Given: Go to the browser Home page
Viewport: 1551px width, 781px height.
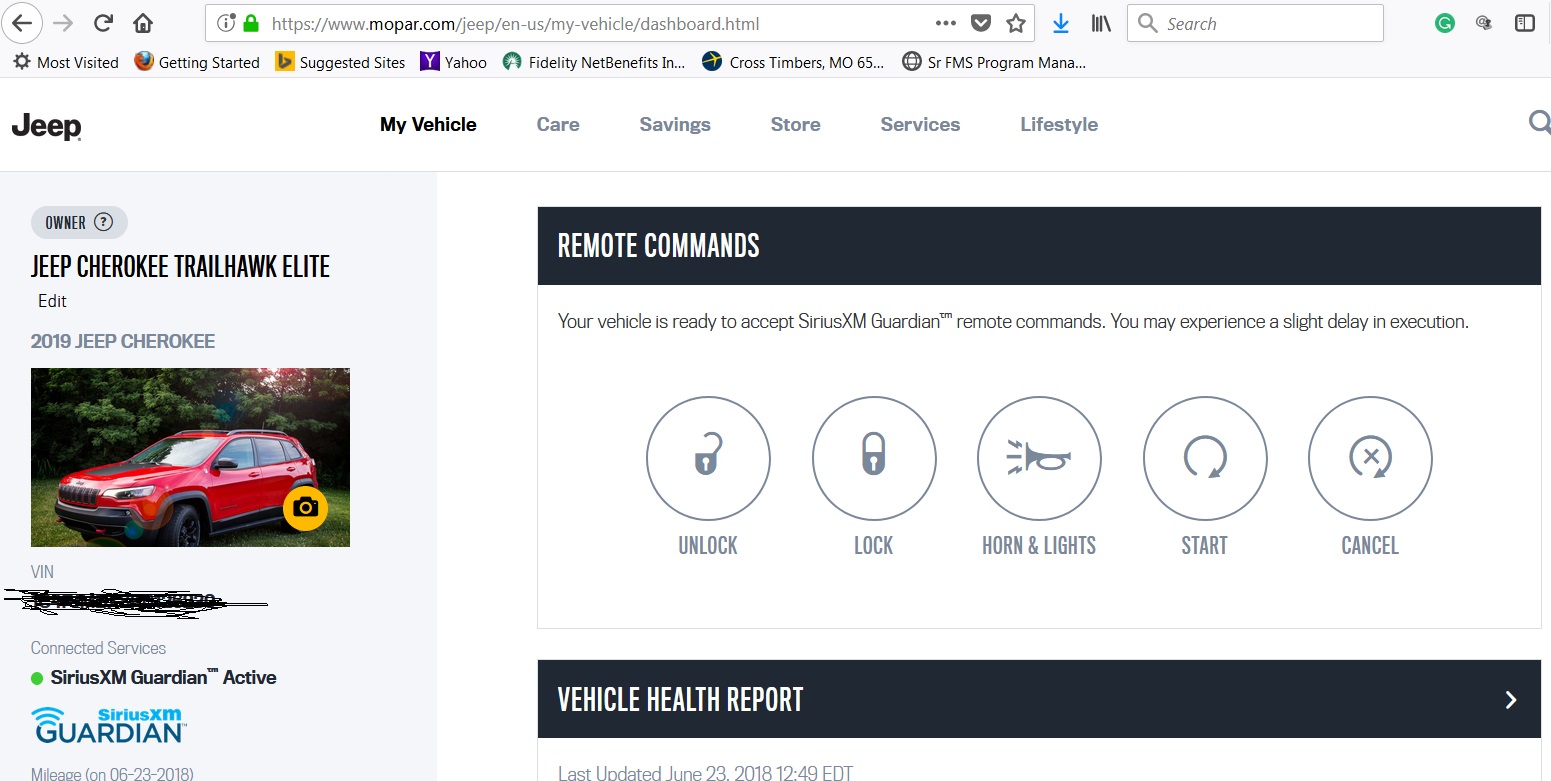Looking at the screenshot, I should 143,23.
